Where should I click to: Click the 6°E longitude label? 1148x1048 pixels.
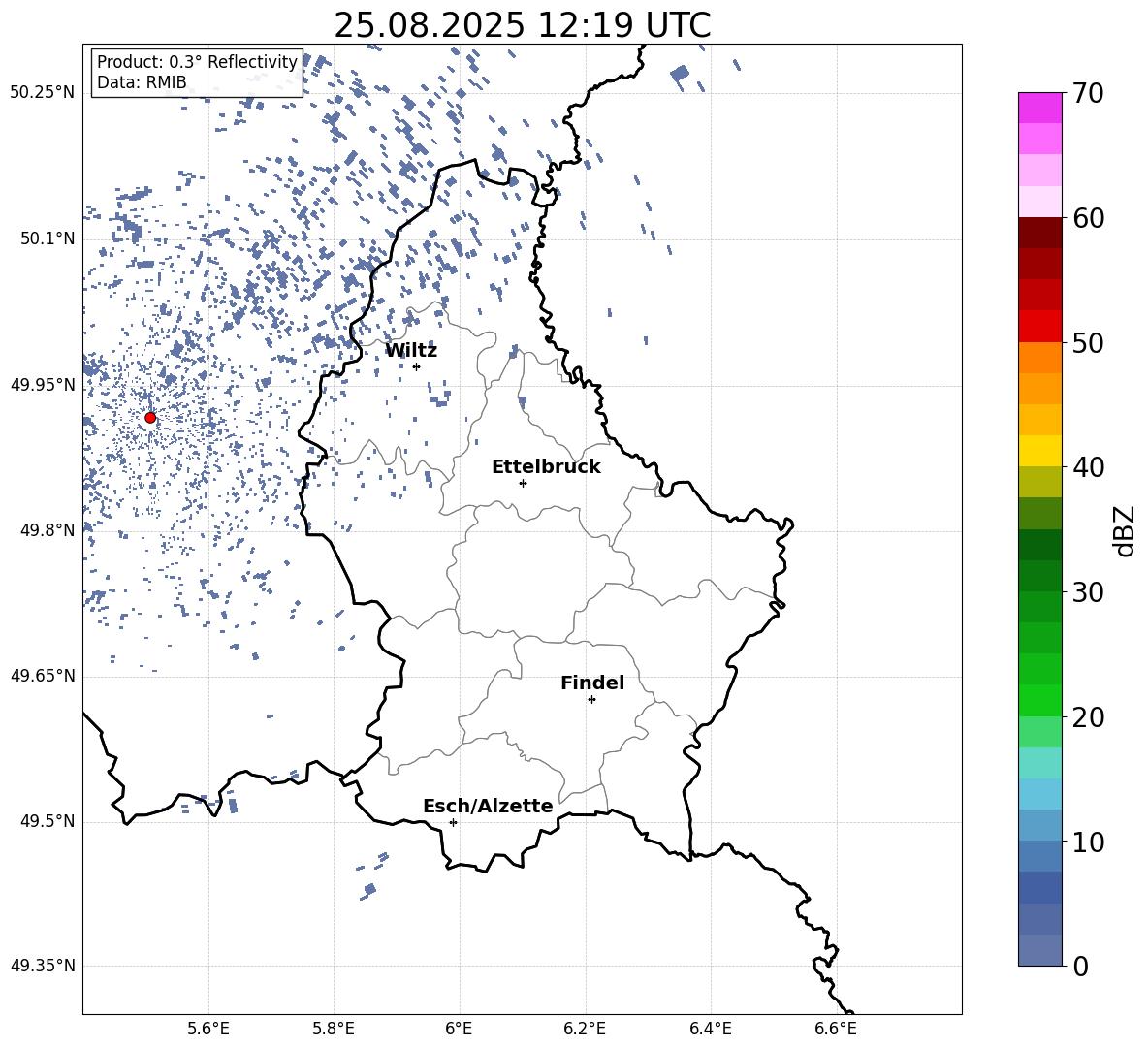459,1029
